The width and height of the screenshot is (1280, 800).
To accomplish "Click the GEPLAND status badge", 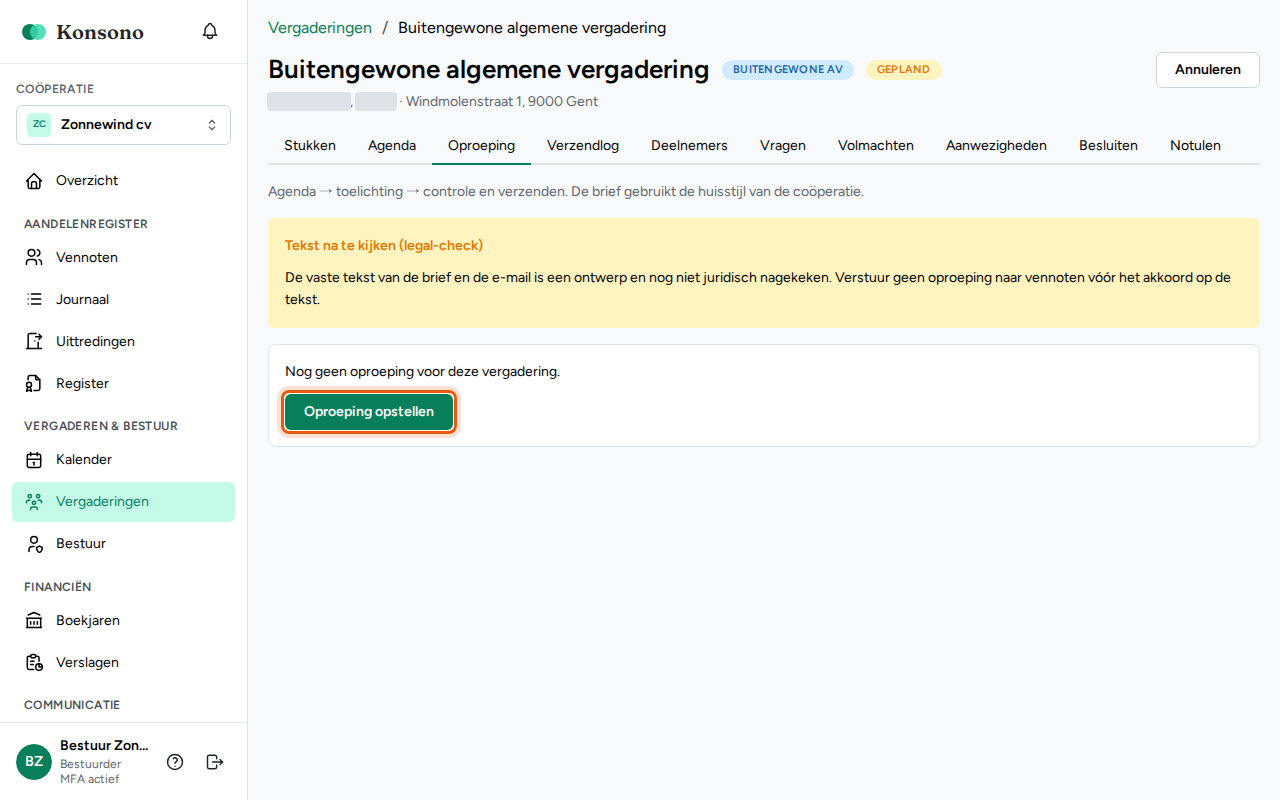I will click(x=903, y=70).
